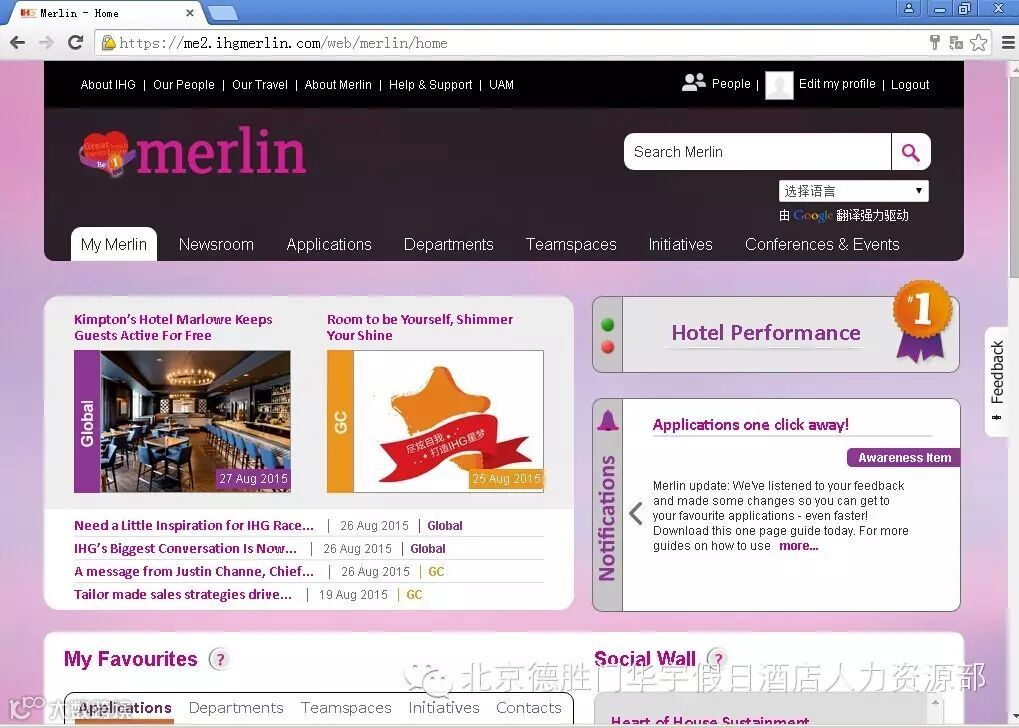Open a new browser tab
This screenshot has width=1019, height=728.
223,13
